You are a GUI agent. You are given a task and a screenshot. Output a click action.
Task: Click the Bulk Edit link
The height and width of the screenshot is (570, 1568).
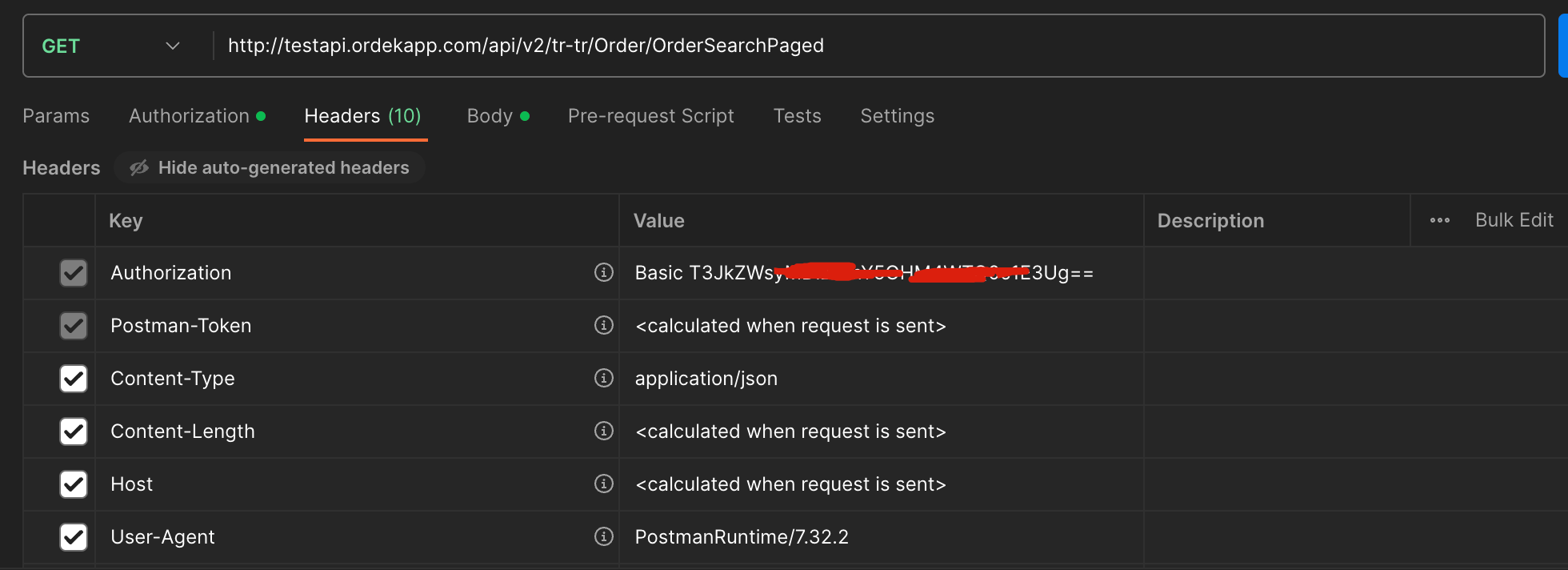(x=1514, y=220)
